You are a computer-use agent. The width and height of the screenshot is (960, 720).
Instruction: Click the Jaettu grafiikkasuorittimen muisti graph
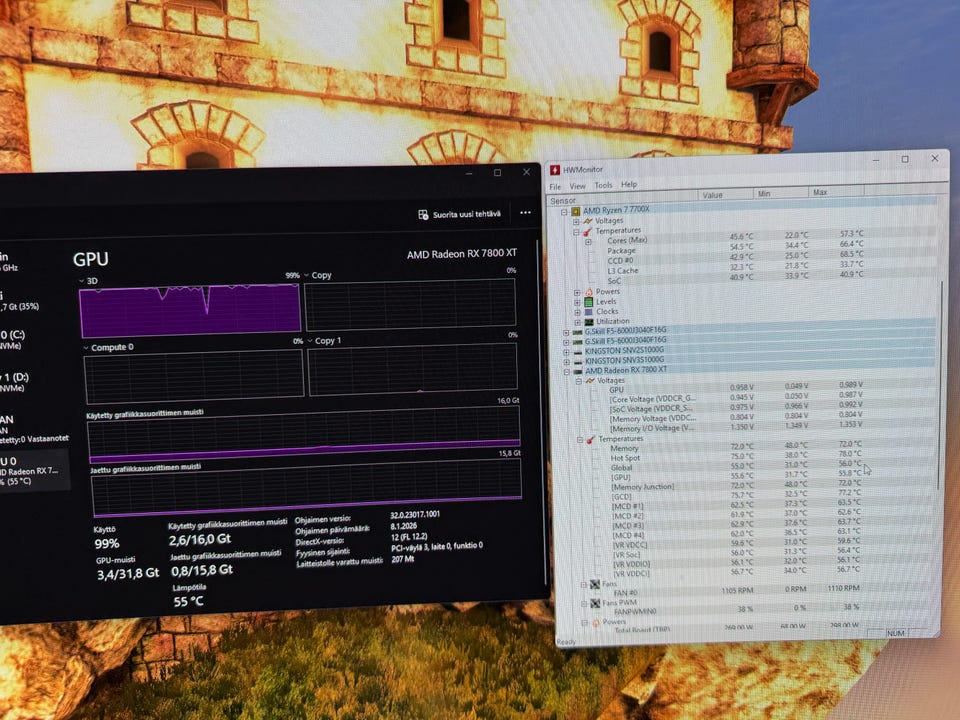[307, 487]
